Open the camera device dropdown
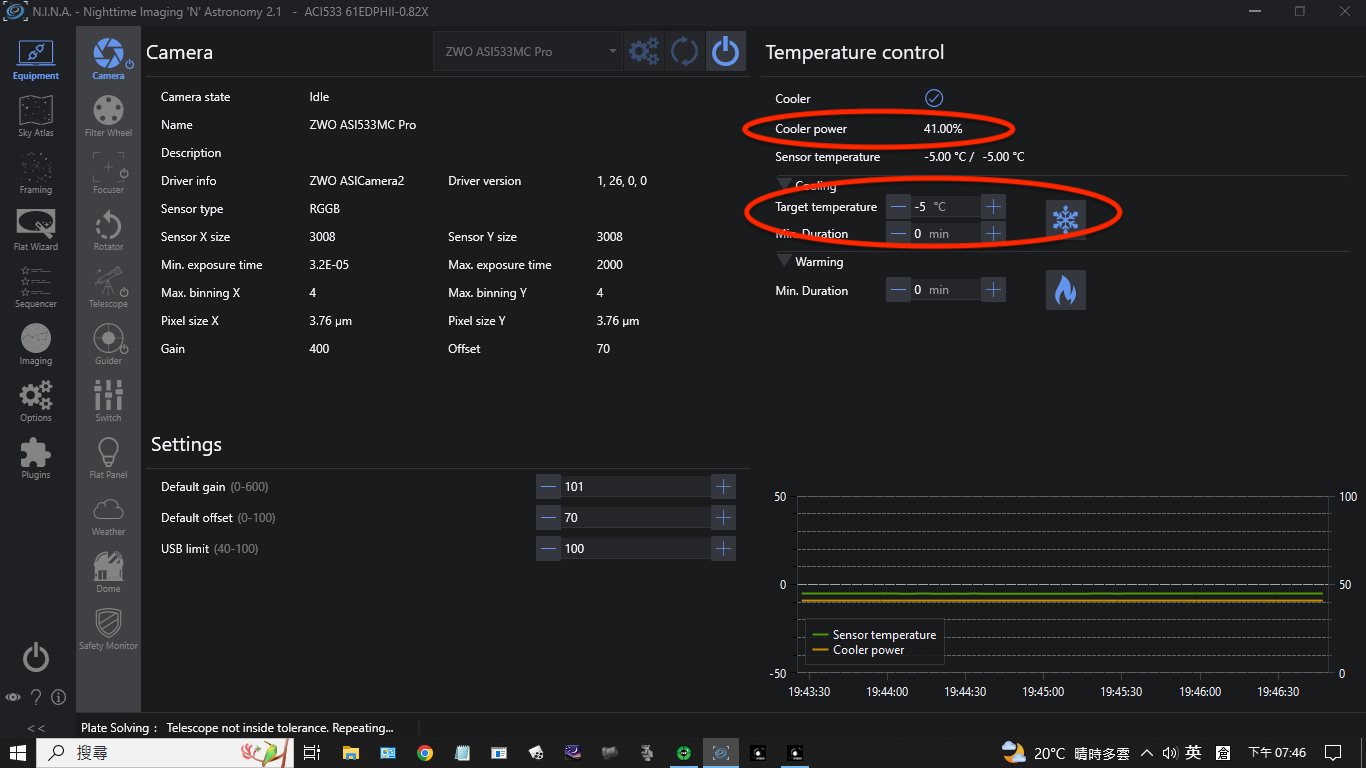This screenshot has width=1366, height=768. pyautogui.click(x=528, y=51)
